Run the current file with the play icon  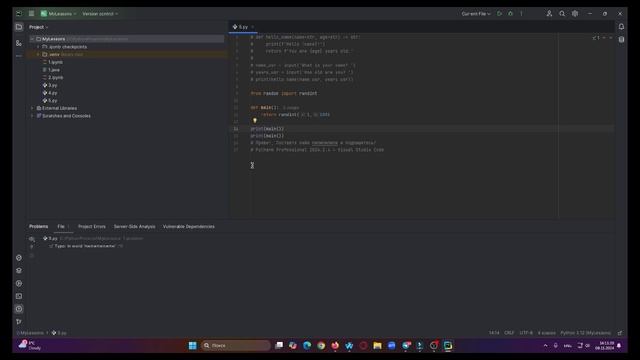[x=499, y=13]
